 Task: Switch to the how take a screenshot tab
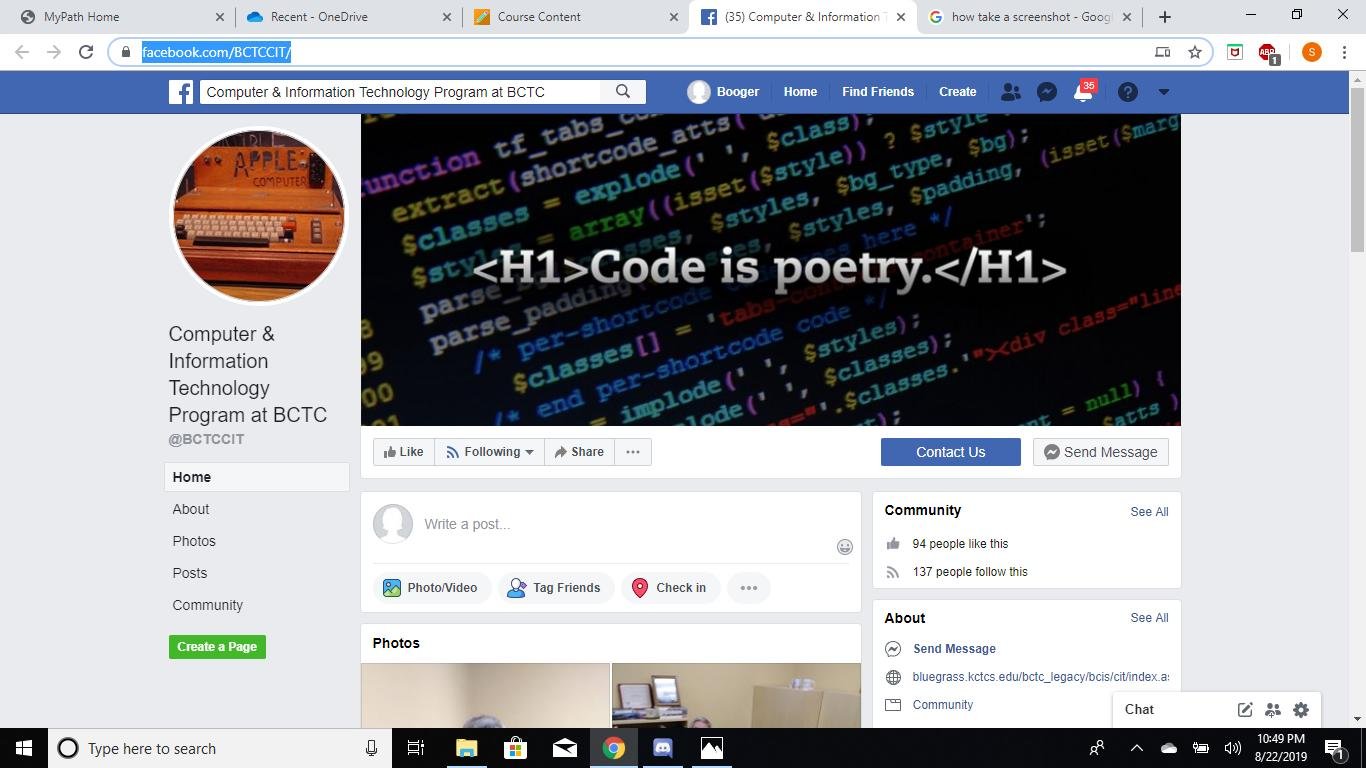pos(1030,17)
